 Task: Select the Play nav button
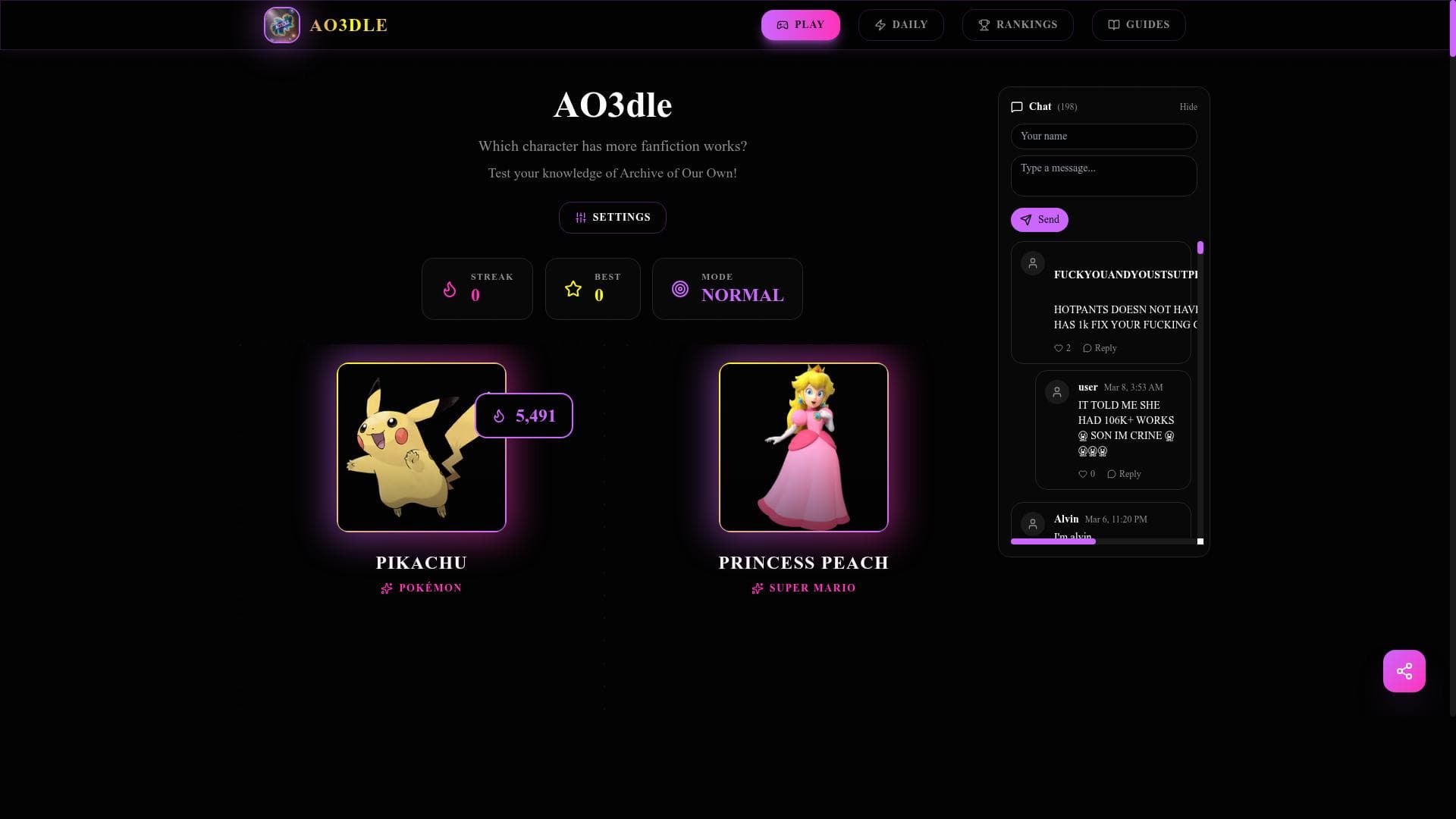[801, 25]
